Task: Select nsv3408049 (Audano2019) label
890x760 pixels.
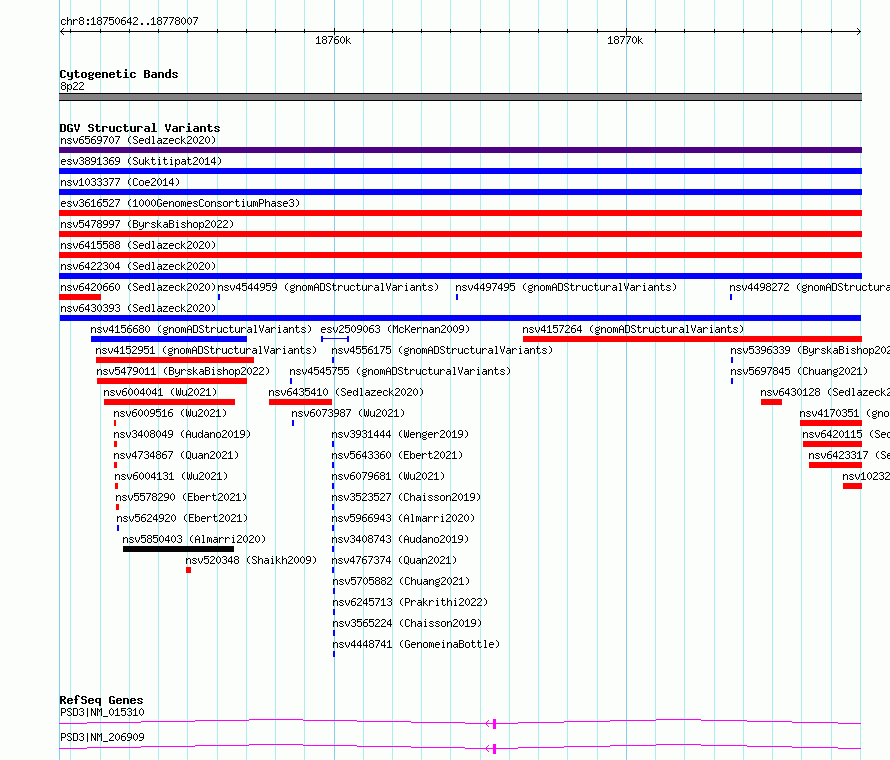Action: coord(182,434)
